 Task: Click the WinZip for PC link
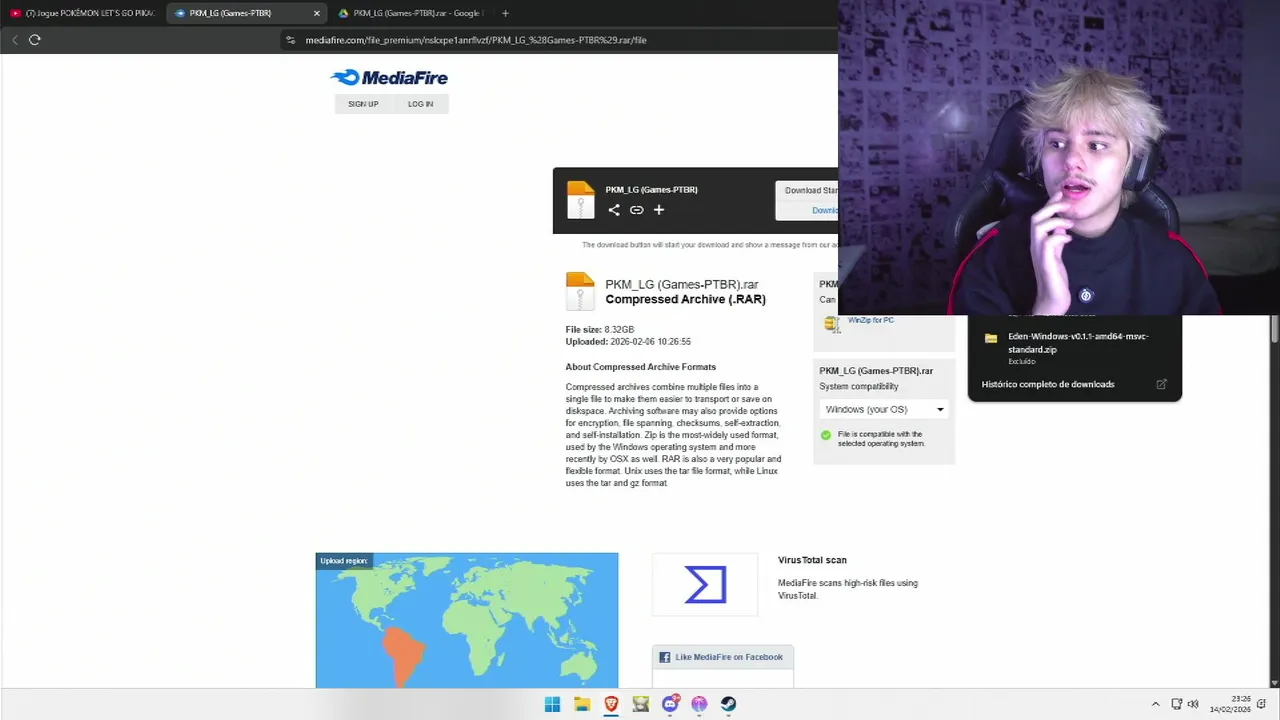[x=871, y=320]
